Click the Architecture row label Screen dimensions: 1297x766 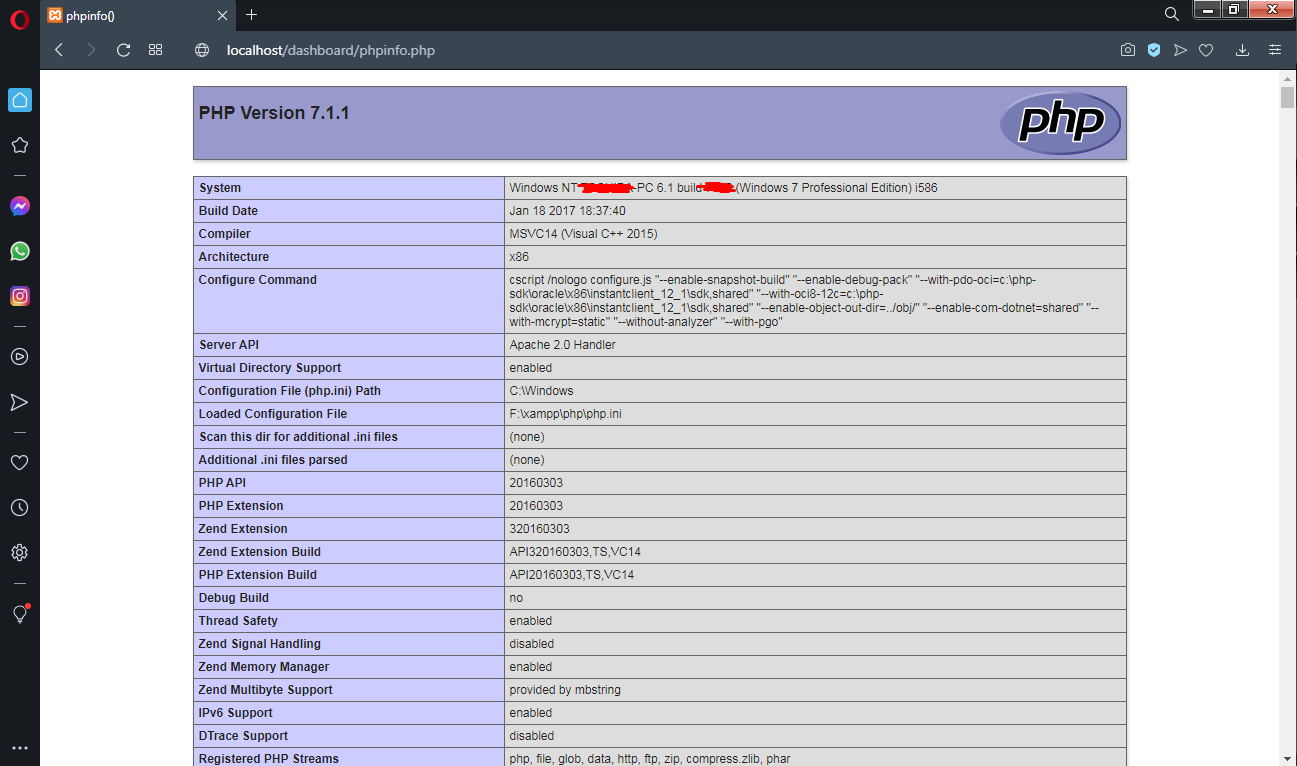tap(234, 257)
